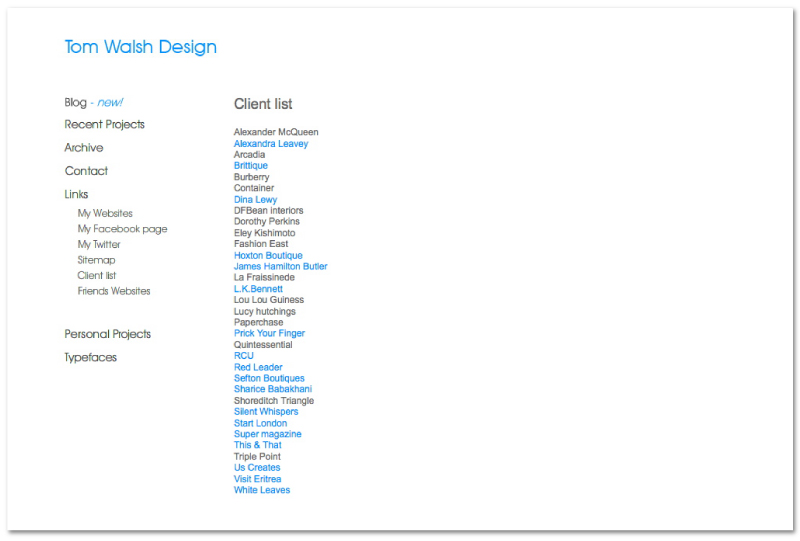800x541 pixels.
Task: Go to Recent Projects
Action: click(105, 125)
